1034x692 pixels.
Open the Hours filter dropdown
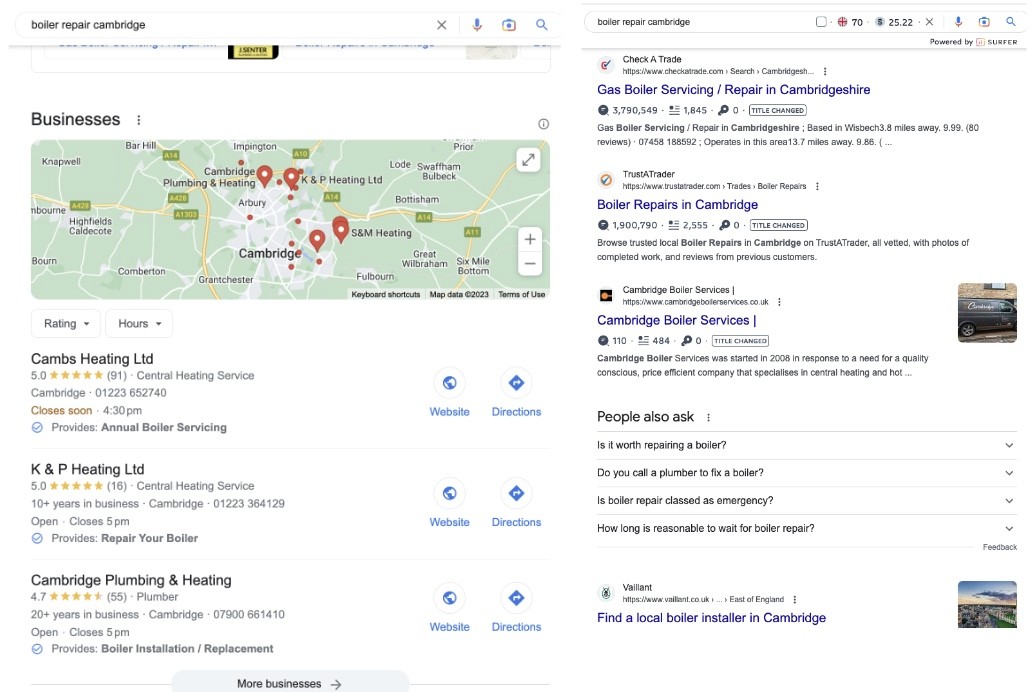[x=139, y=323]
